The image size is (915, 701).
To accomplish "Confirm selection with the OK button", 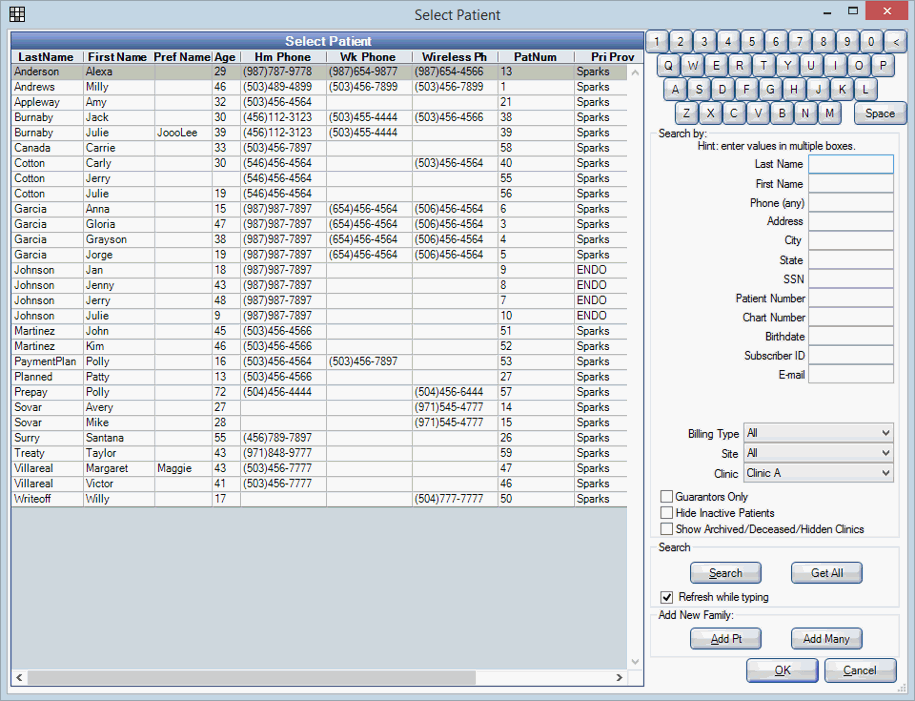I will 781,670.
